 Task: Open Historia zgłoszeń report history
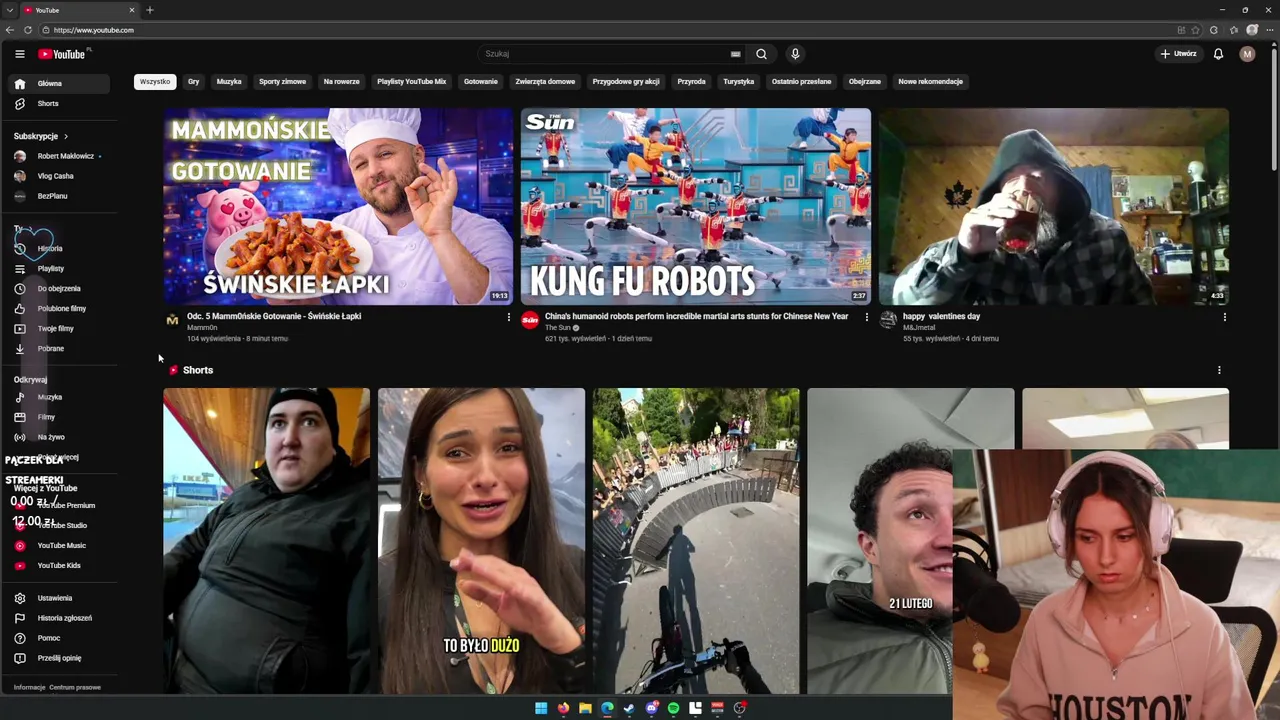pos(60,618)
